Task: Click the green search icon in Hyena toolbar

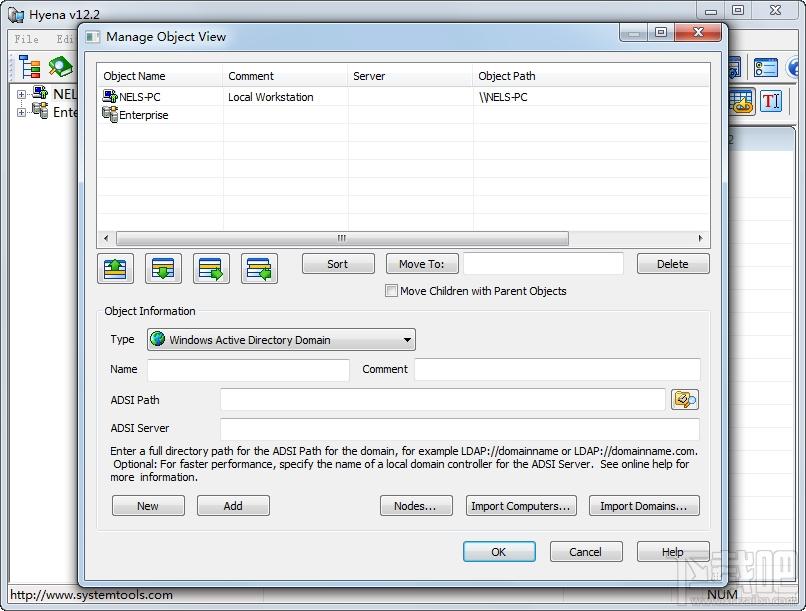Action: pyautogui.click(x=61, y=67)
